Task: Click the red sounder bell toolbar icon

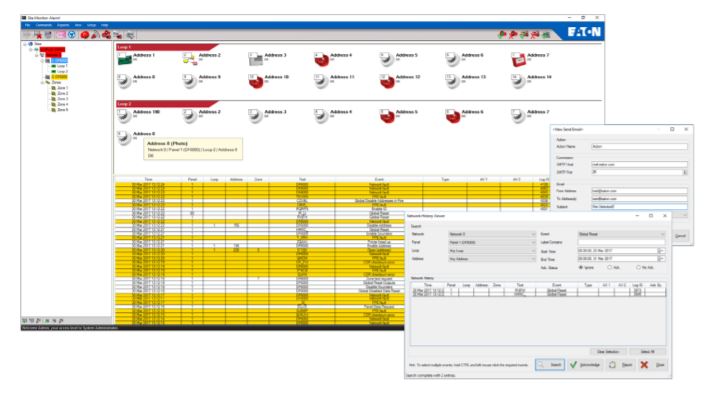Action: 95,35
